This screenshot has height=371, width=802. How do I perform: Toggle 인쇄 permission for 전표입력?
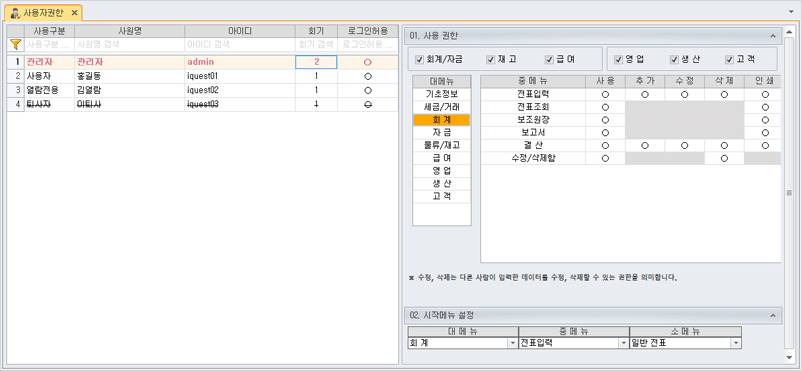765,95
